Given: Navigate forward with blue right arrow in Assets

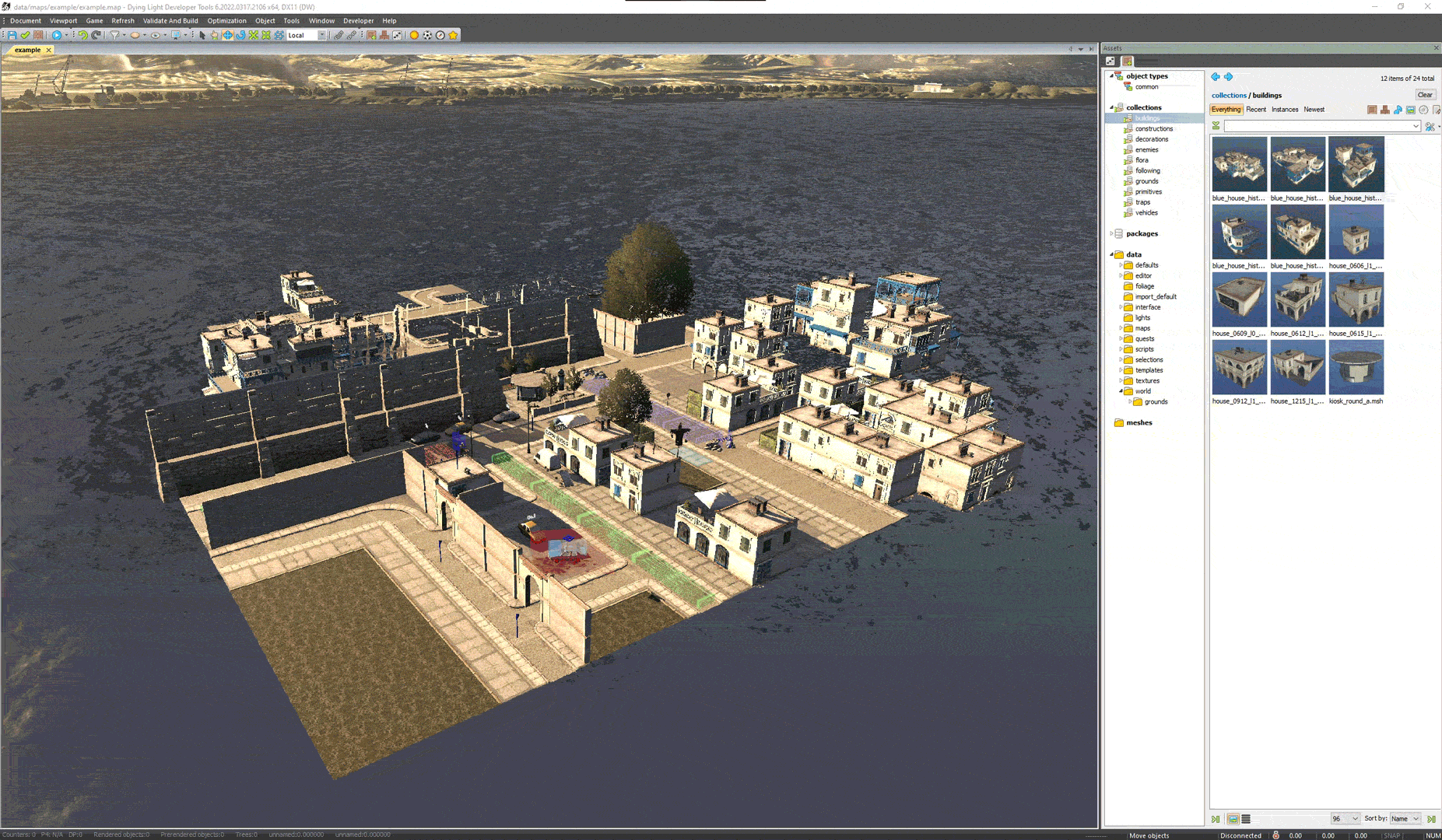Looking at the screenshot, I should click(x=1228, y=77).
